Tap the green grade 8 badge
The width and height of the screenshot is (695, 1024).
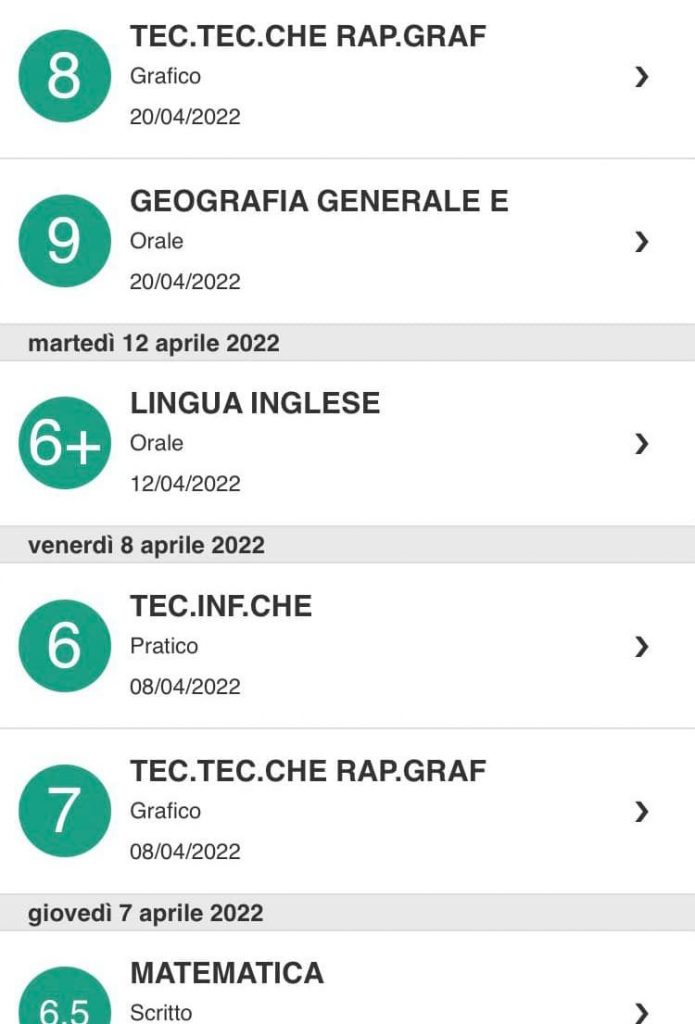click(64, 76)
